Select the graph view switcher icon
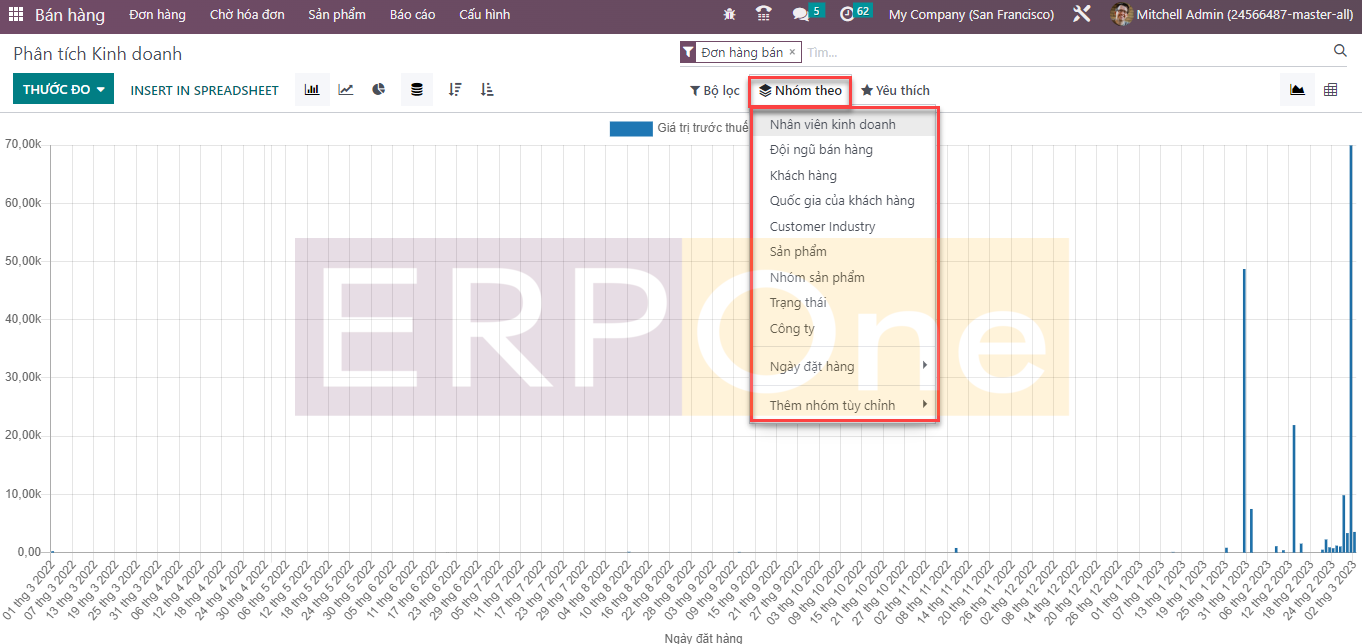This screenshot has height=644, width=1362. click(x=1297, y=90)
